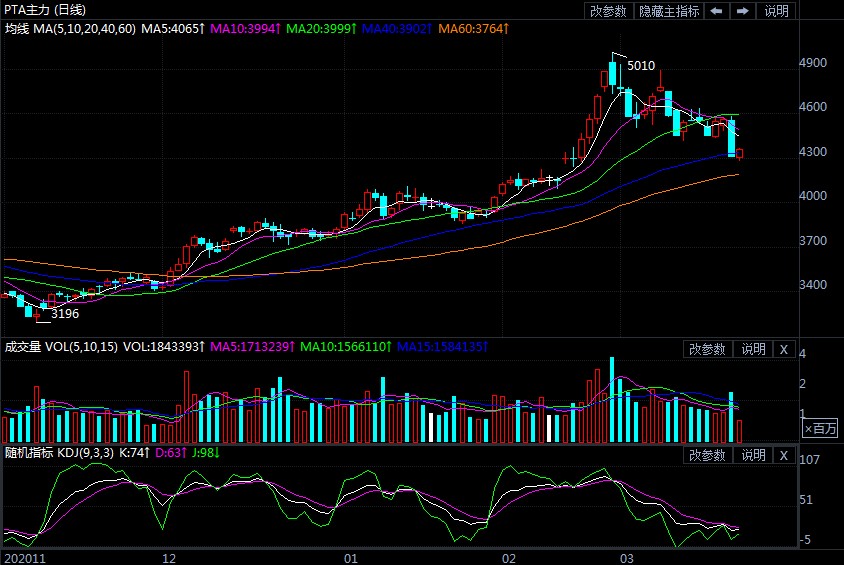Viewport: 844px width, 565px height.
Task: Click the MA20:3999 value
Action: [321, 29]
